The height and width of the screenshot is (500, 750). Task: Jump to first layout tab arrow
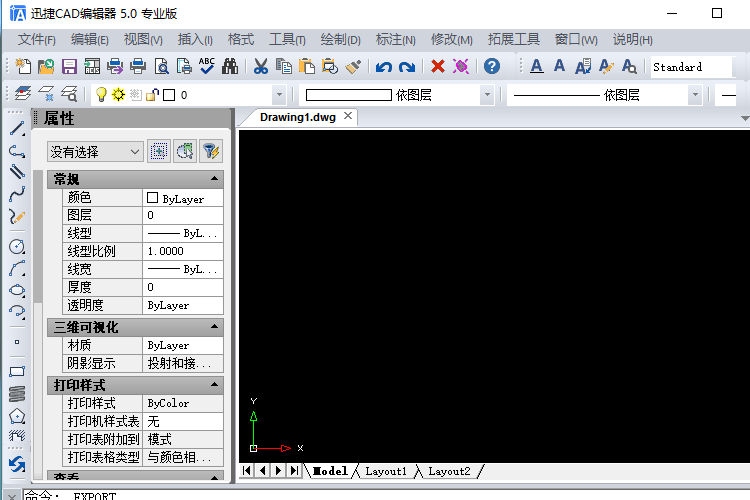pyautogui.click(x=247, y=470)
